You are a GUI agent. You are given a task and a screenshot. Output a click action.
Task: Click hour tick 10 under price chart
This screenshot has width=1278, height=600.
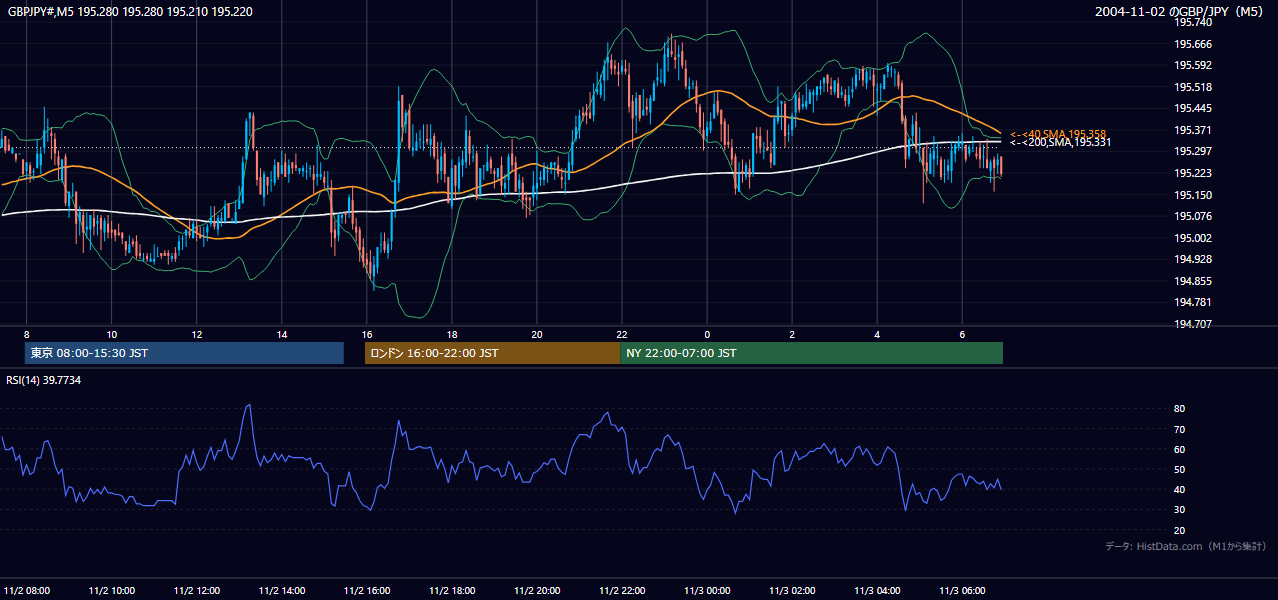coord(112,334)
